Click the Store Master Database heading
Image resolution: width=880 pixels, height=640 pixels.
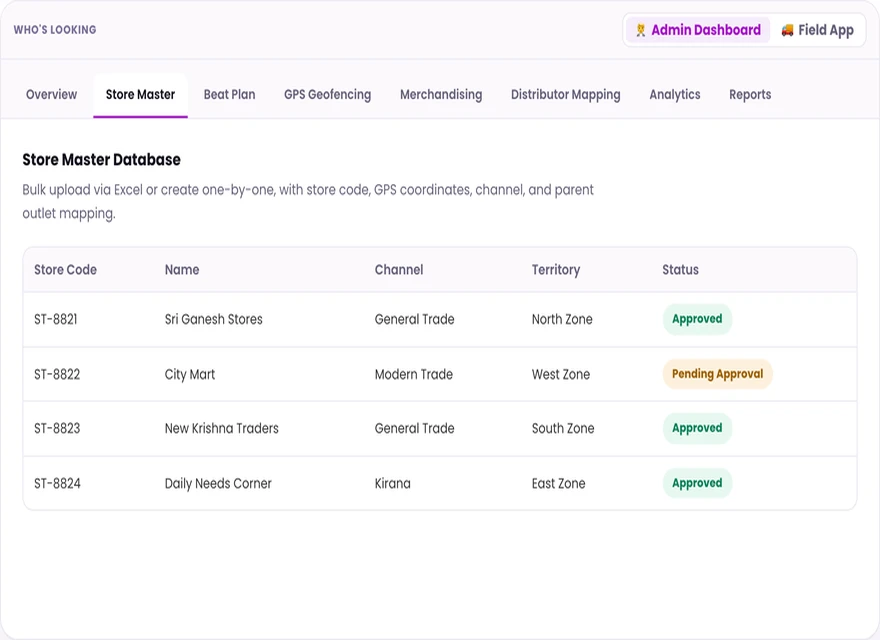[102, 160]
